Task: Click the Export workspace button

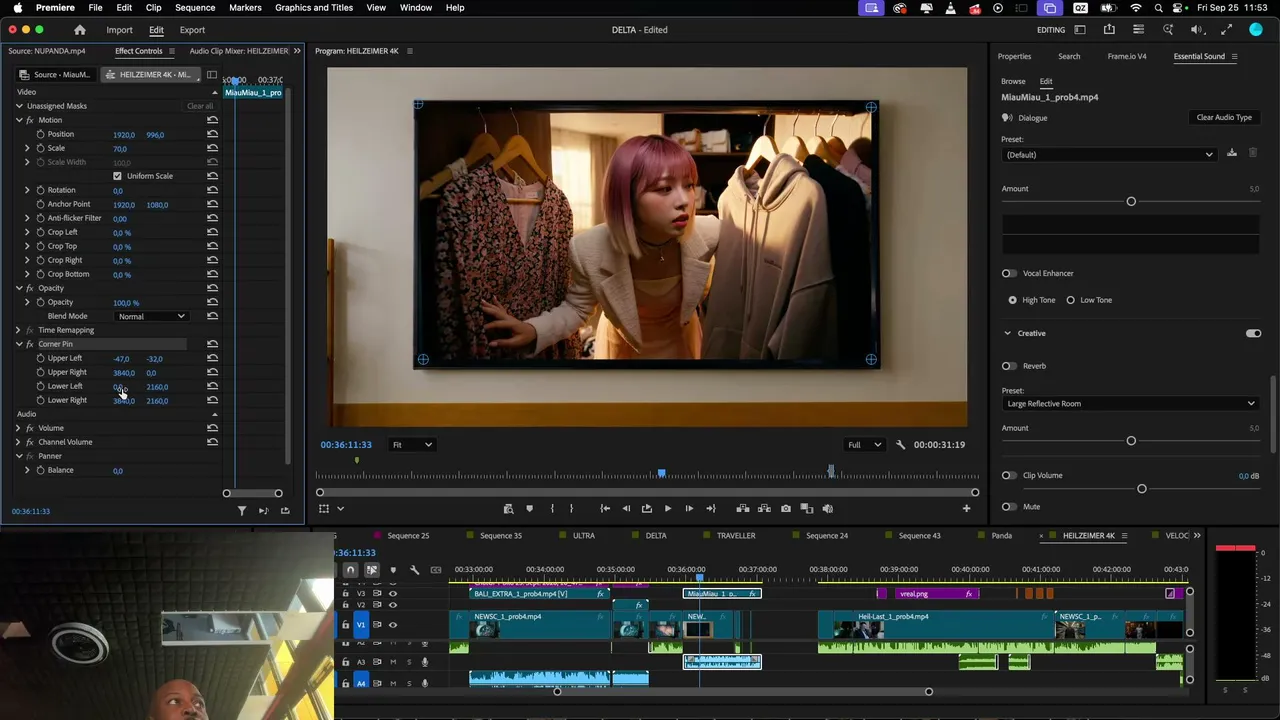Action: click(192, 30)
